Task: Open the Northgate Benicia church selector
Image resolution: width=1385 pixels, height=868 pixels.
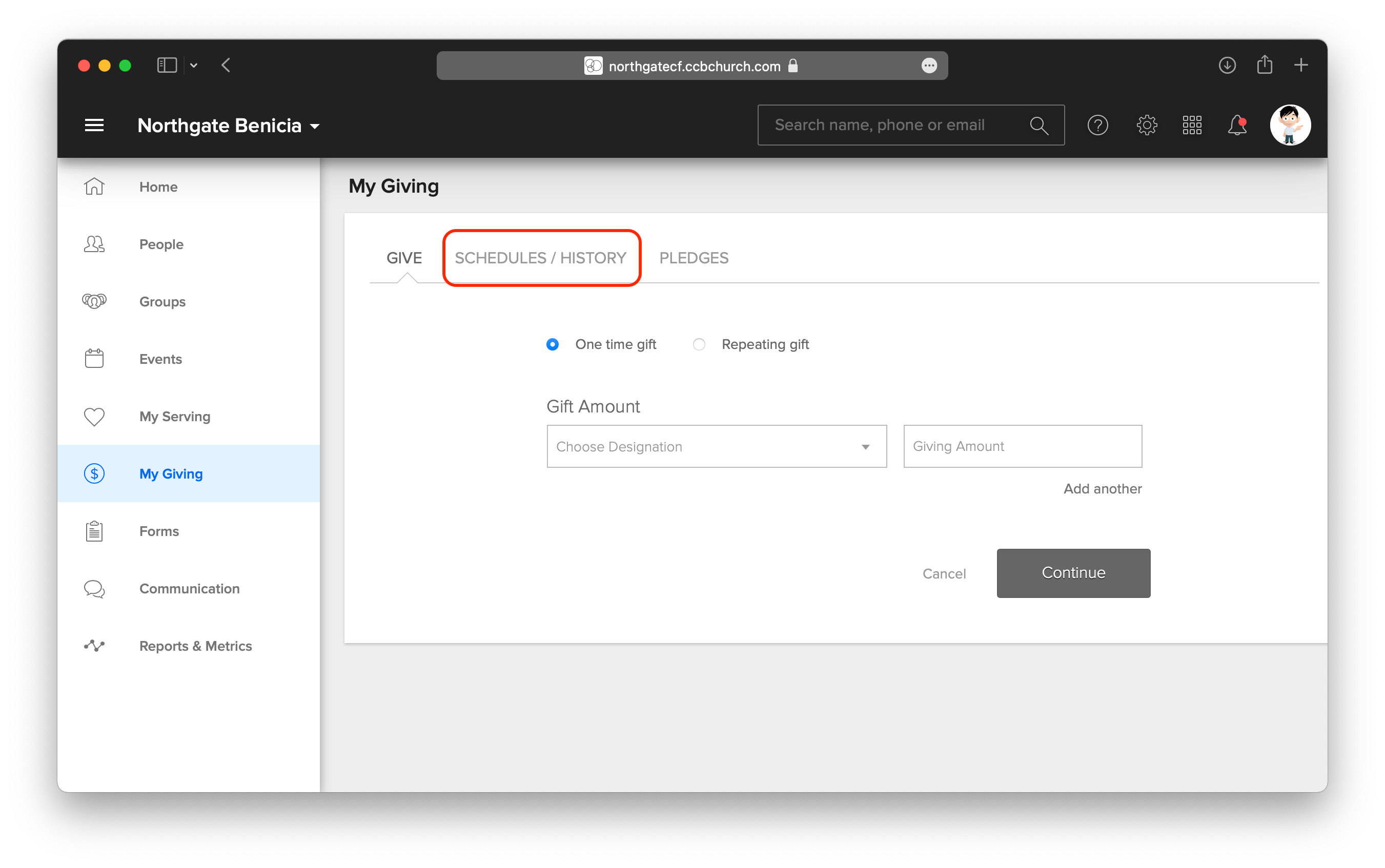Action: pyautogui.click(x=227, y=125)
